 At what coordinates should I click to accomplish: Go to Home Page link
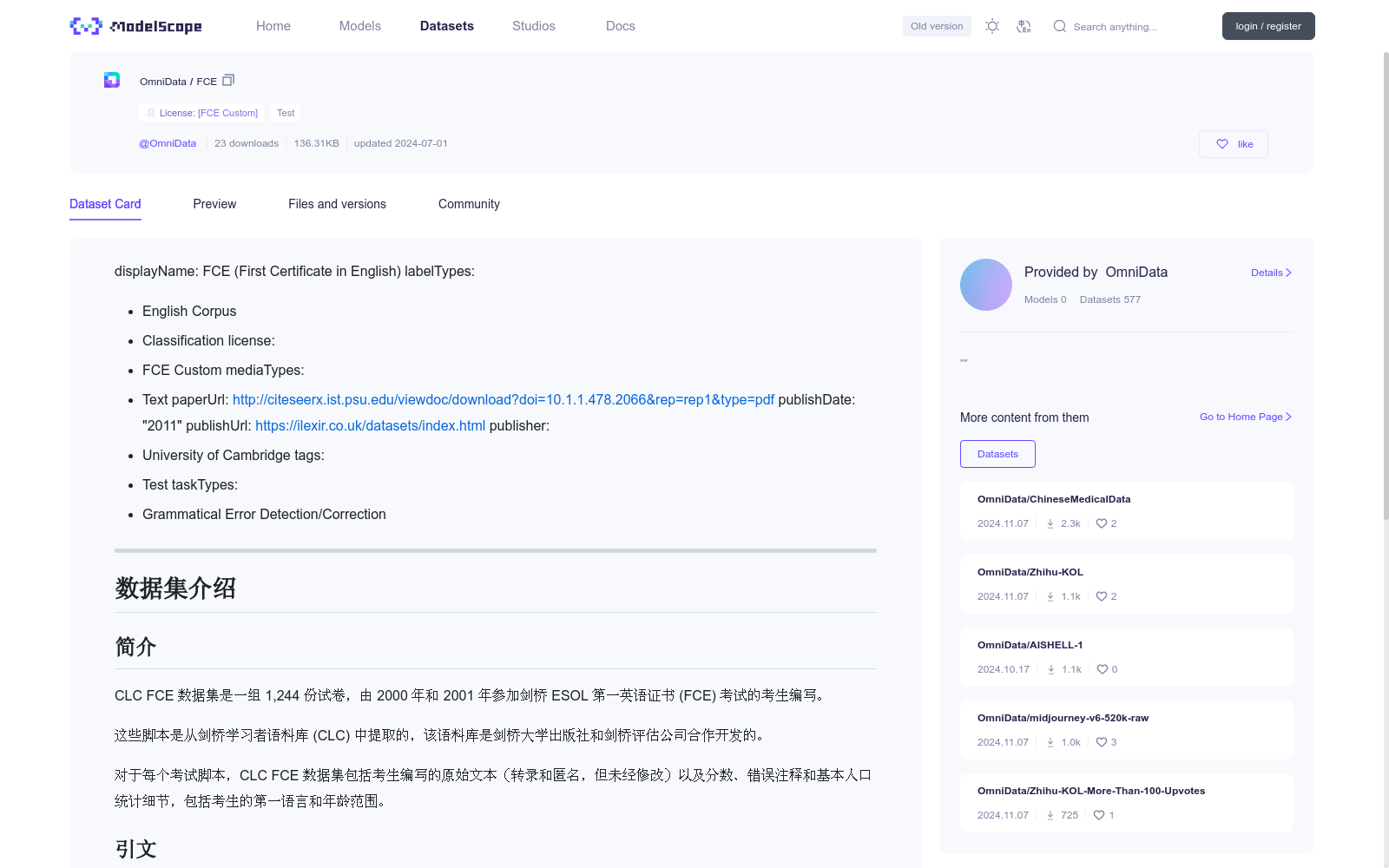point(1246,417)
